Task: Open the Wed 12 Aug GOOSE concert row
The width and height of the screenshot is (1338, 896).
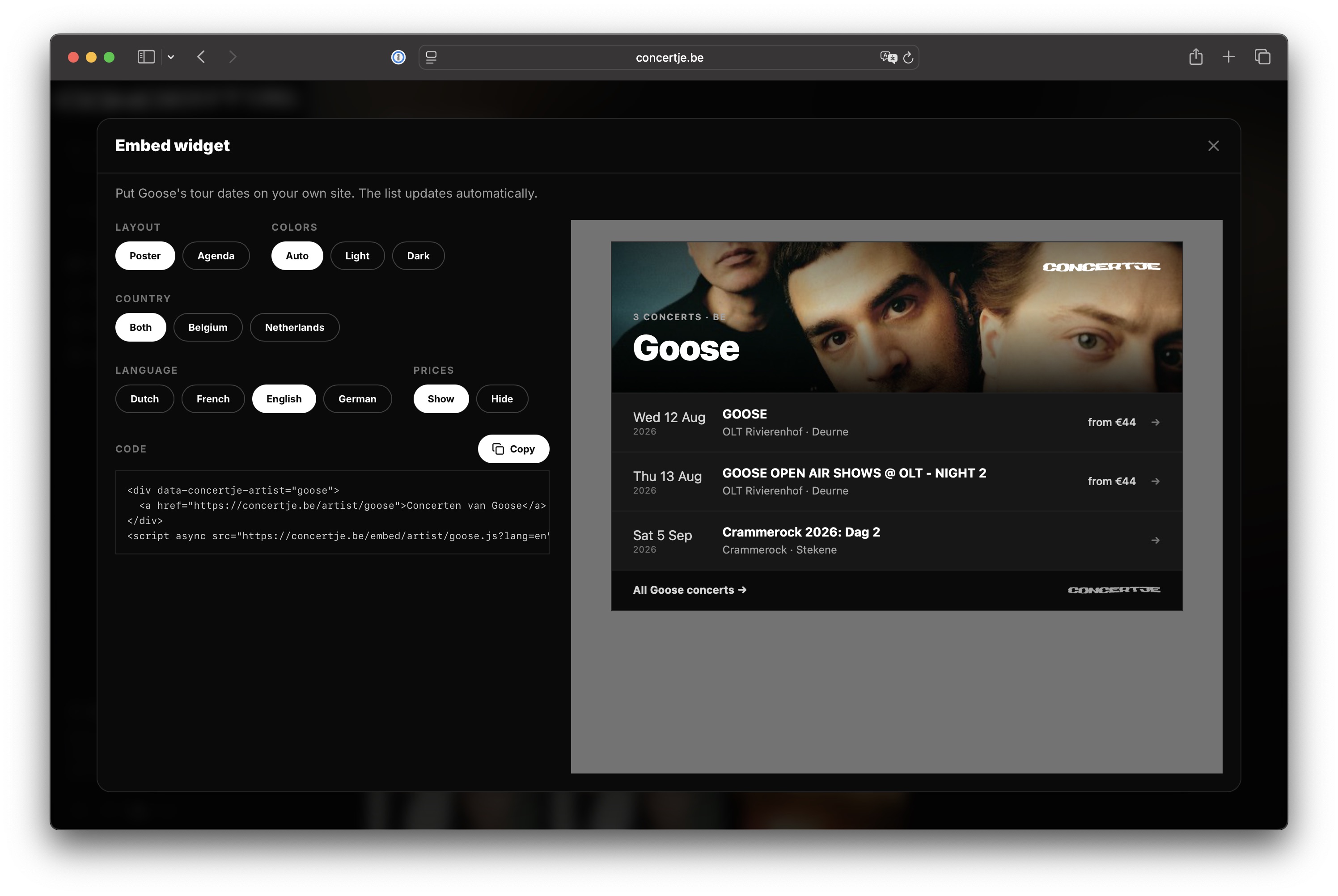Action: tap(897, 422)
